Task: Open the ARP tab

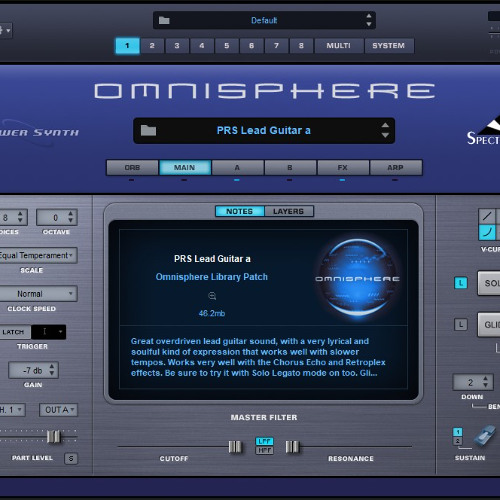Action: coord(396,168)
